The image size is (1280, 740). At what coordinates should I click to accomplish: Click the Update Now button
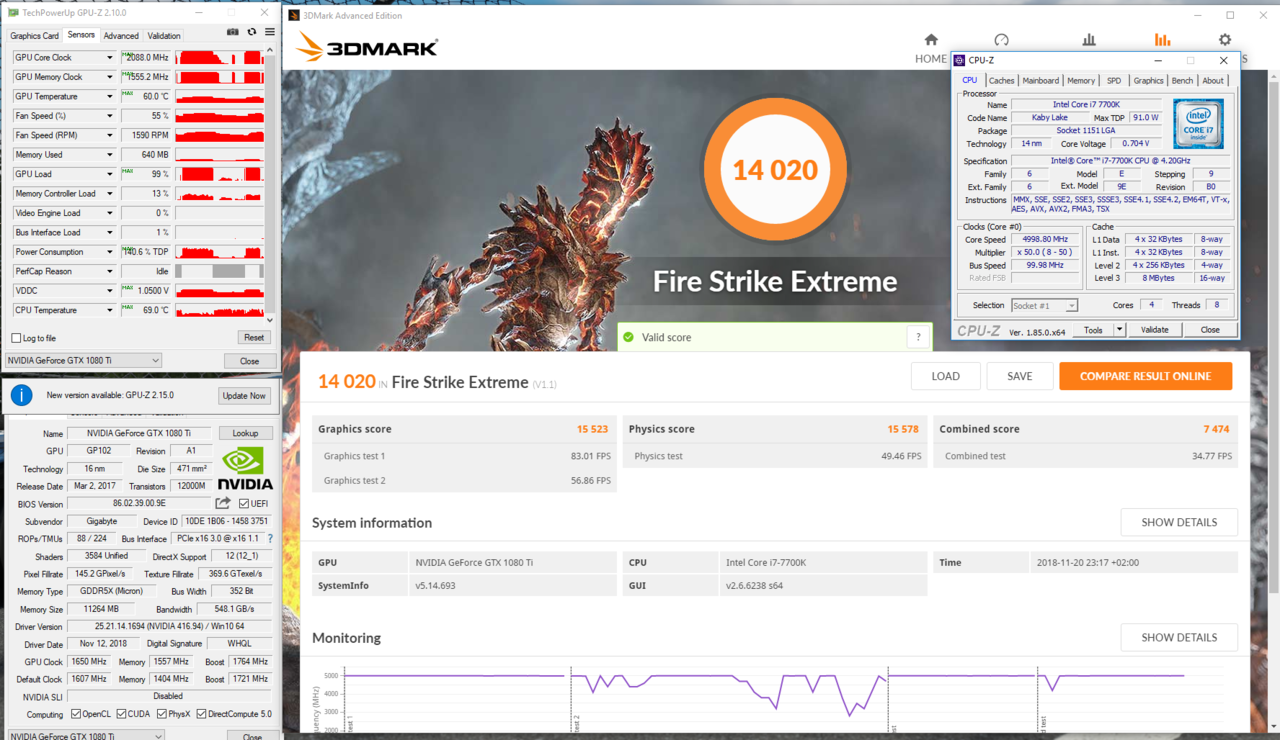(x=244, y=395)
